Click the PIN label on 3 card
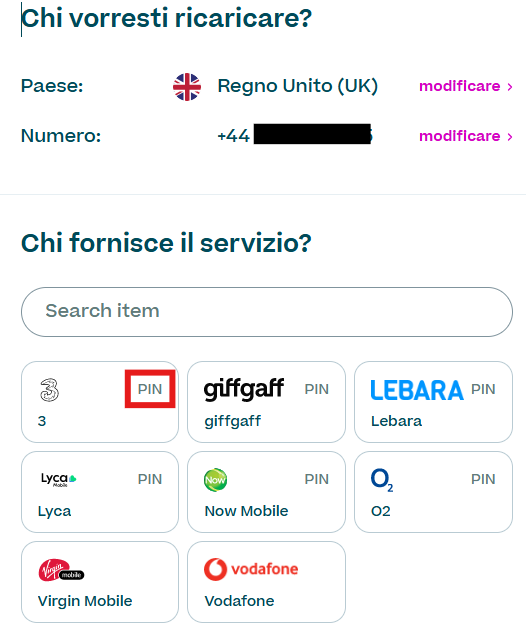This screenshot has height=634, width=526. click(x=150, y=389)
